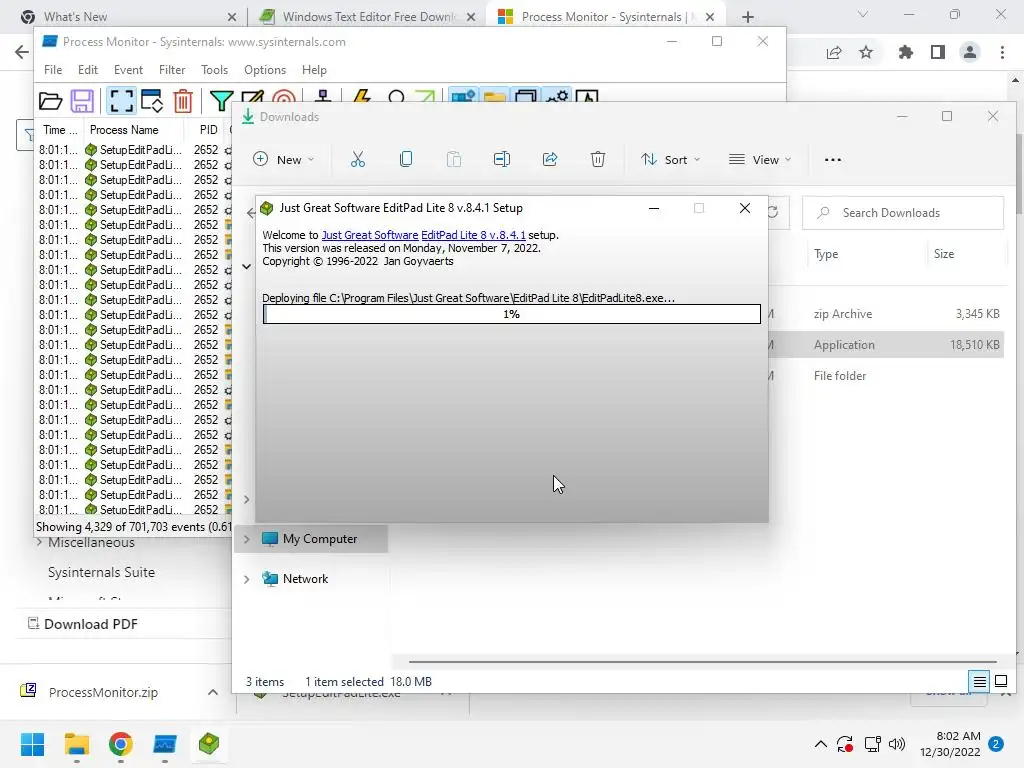1024x768 pixels.
Task: Click the Chrome bookmark star icon
Action: 866,52
